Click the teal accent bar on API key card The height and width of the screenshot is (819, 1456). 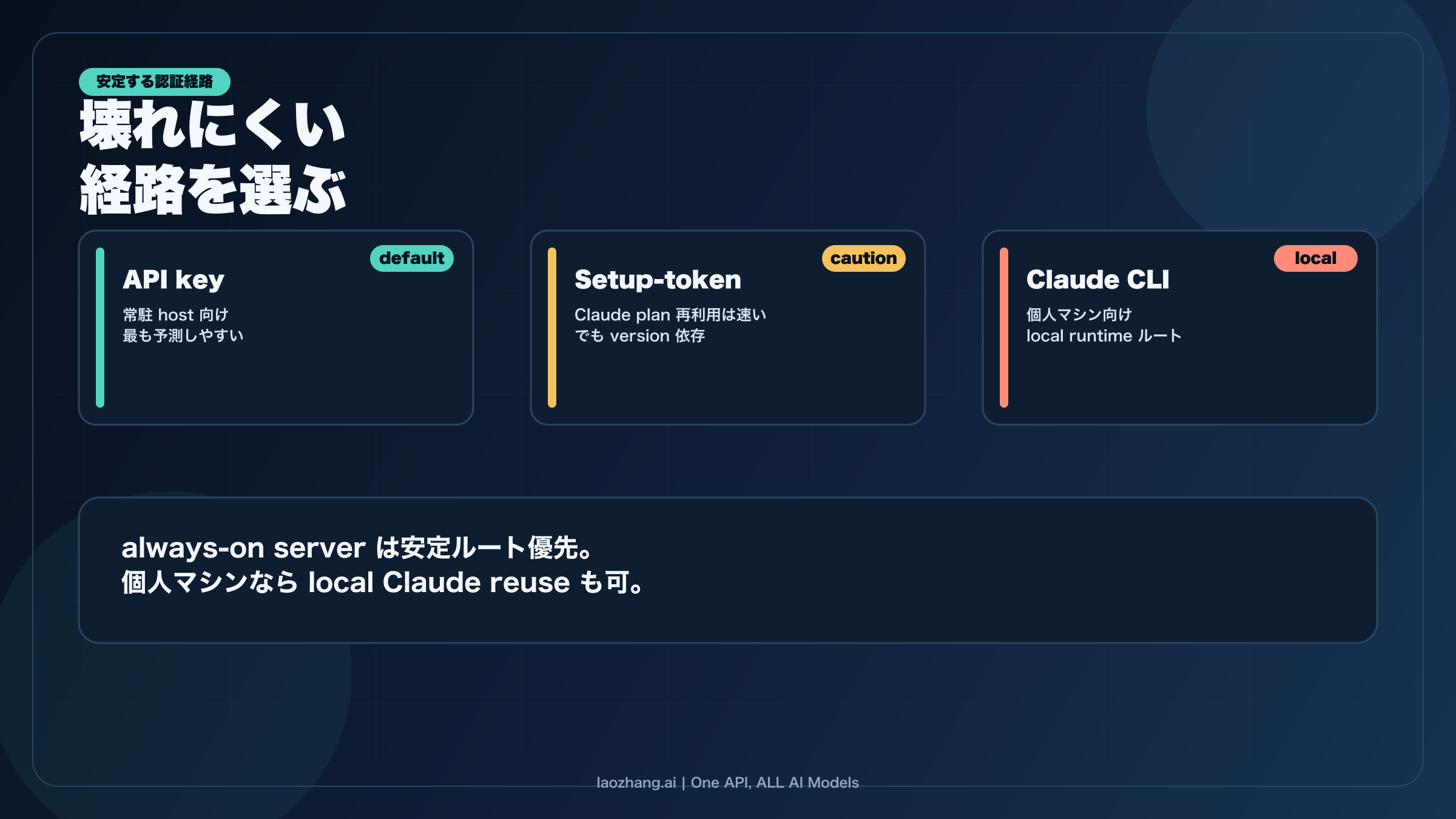click(x=99, y=326)
